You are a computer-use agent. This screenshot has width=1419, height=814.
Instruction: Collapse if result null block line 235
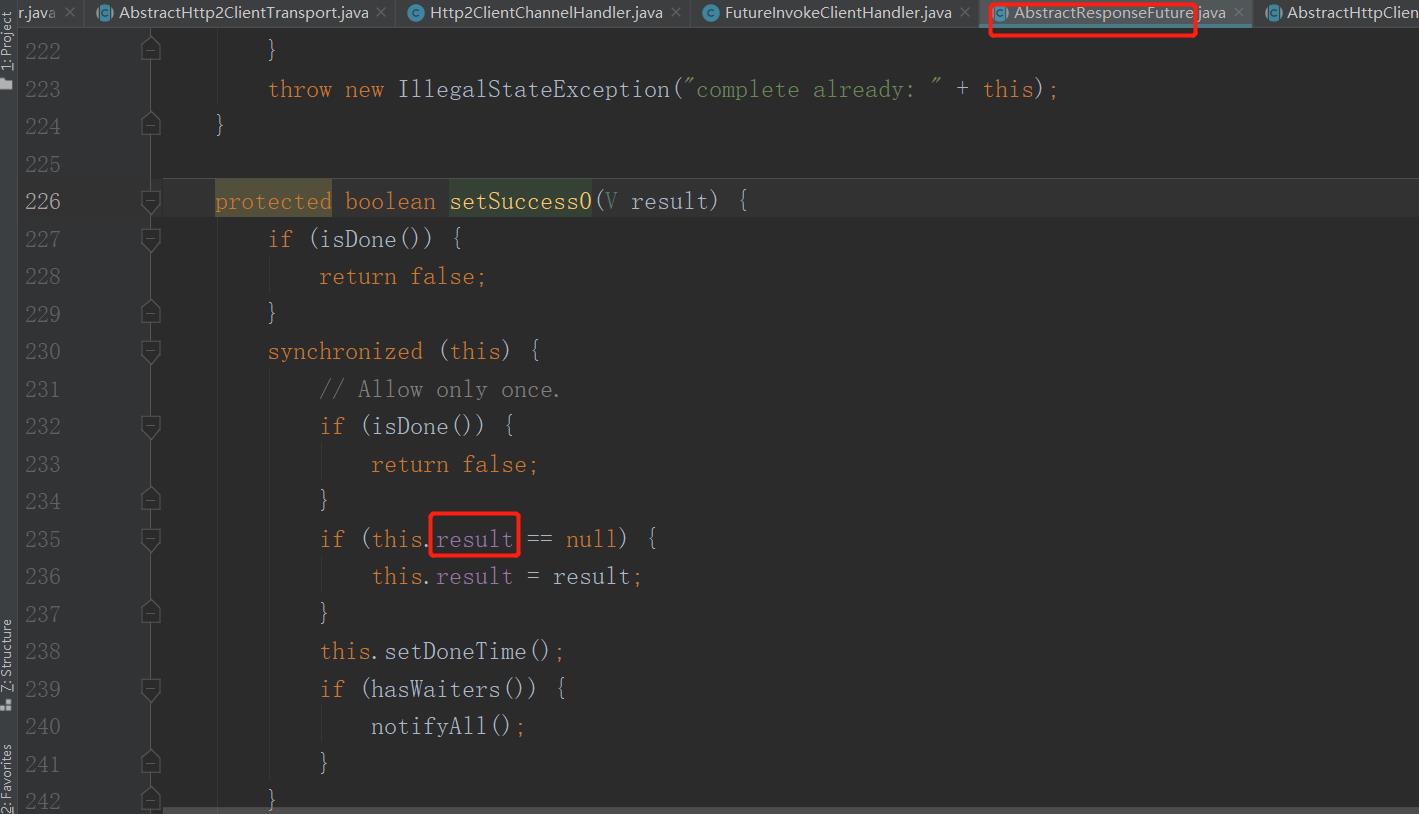point(151,539)
